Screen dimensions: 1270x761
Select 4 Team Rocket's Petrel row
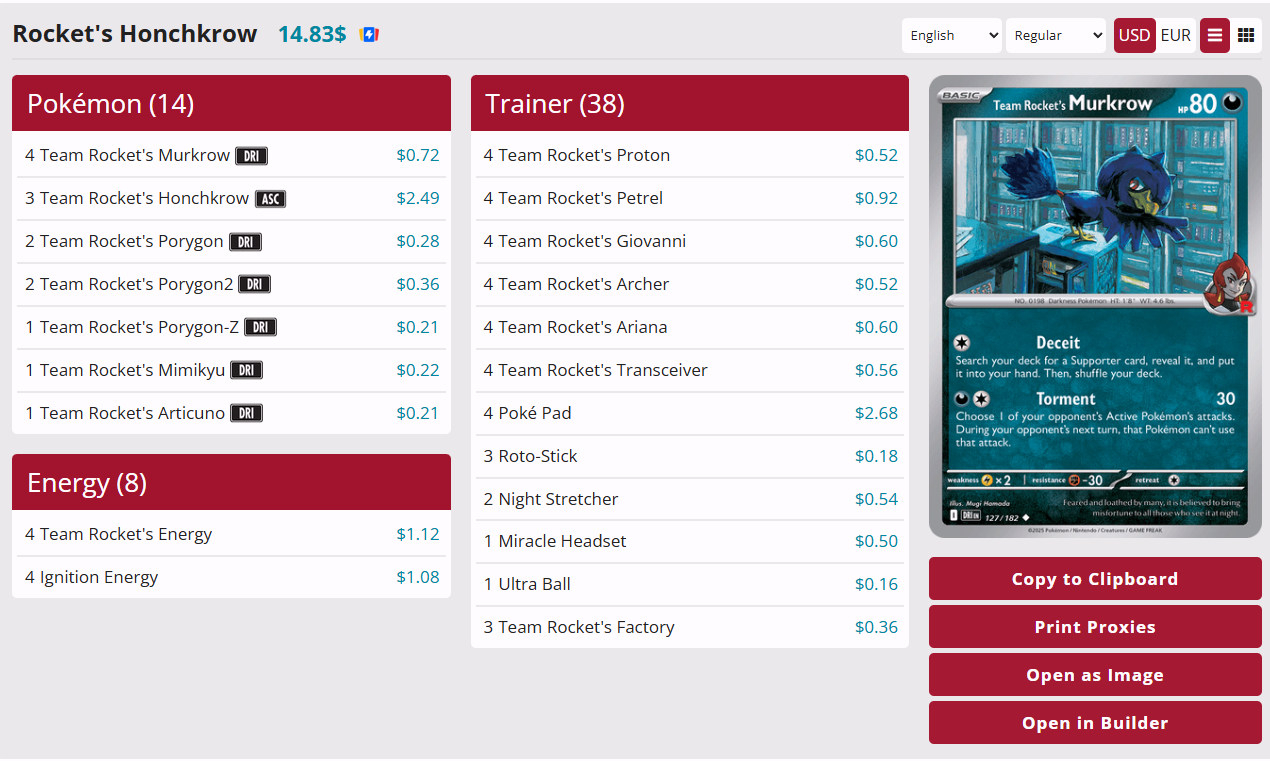[690, 199]
